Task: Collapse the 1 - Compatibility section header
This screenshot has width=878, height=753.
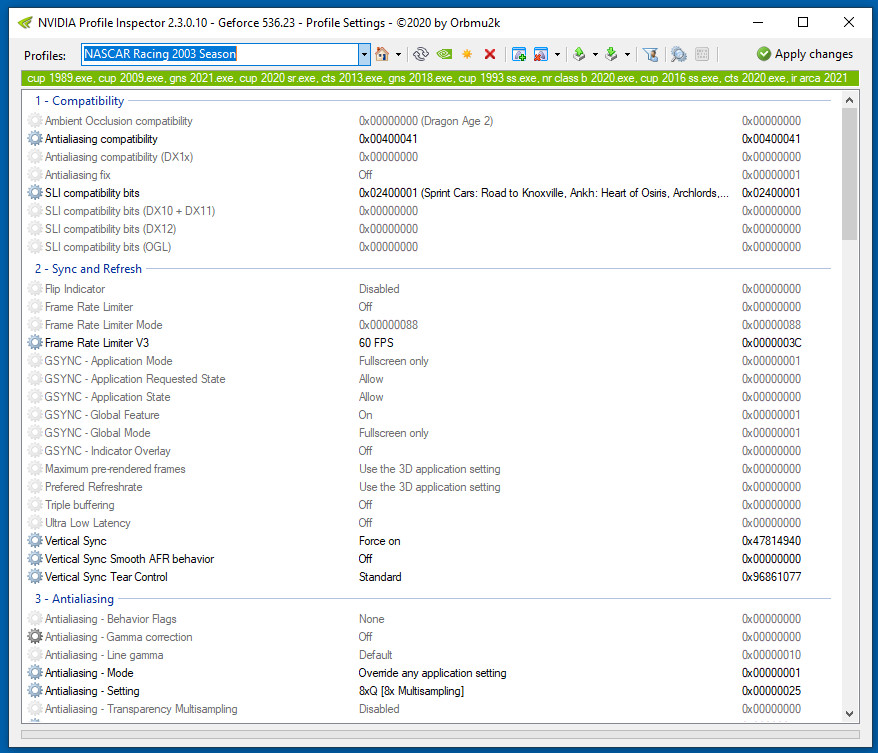Action: tap(80, 101)
